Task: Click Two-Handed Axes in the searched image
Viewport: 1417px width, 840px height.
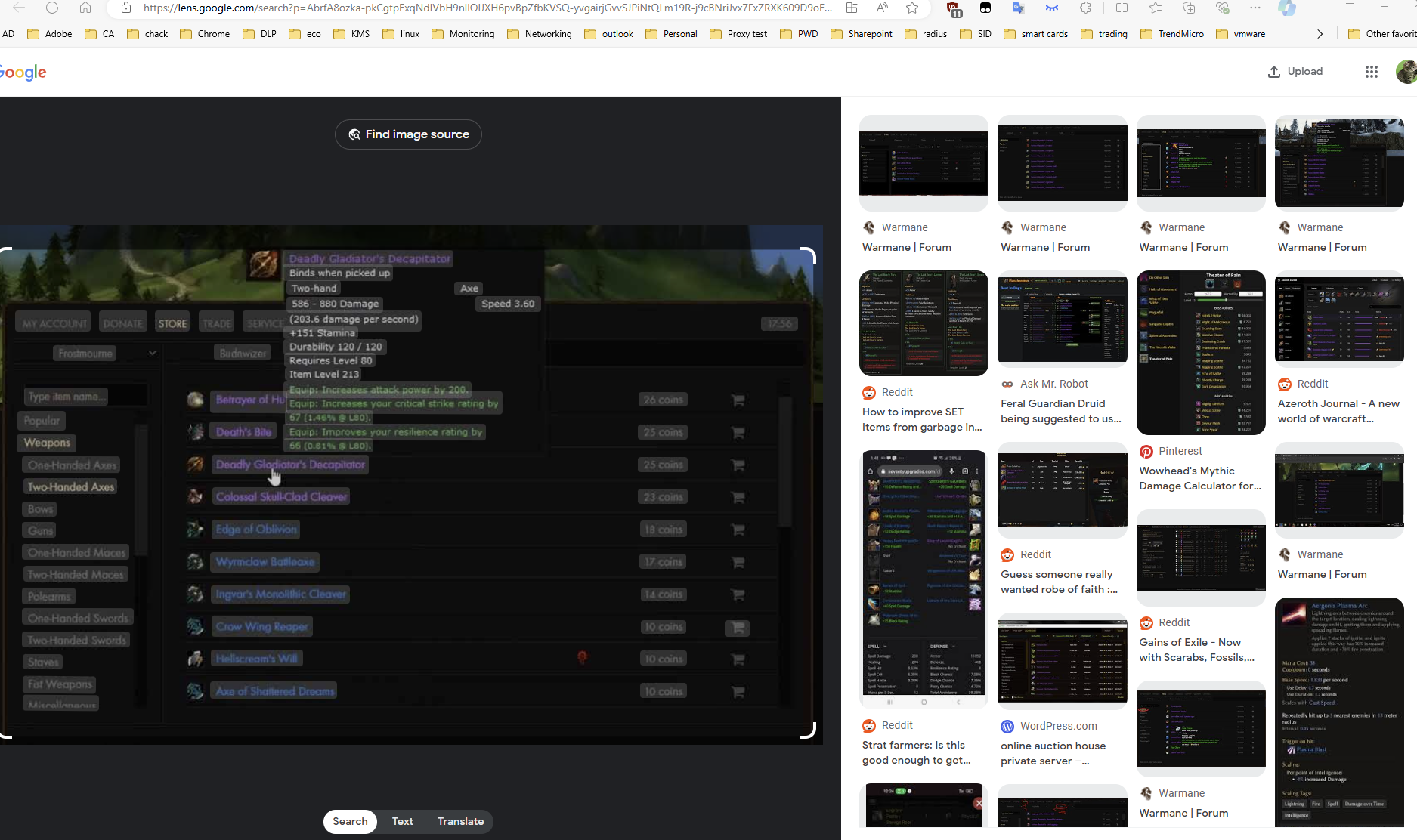Action: pos(71,487)
